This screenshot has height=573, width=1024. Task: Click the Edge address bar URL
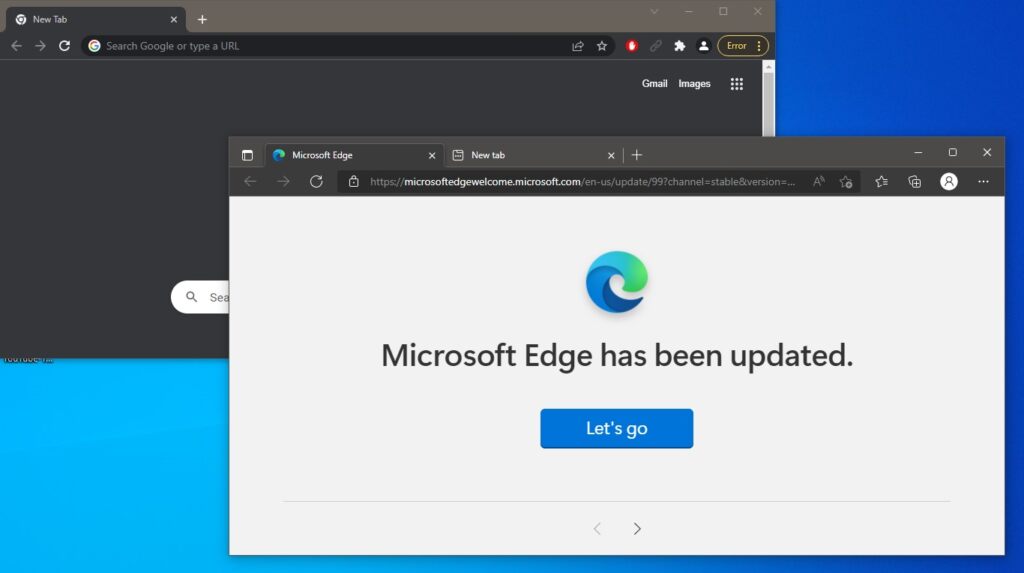583,182
